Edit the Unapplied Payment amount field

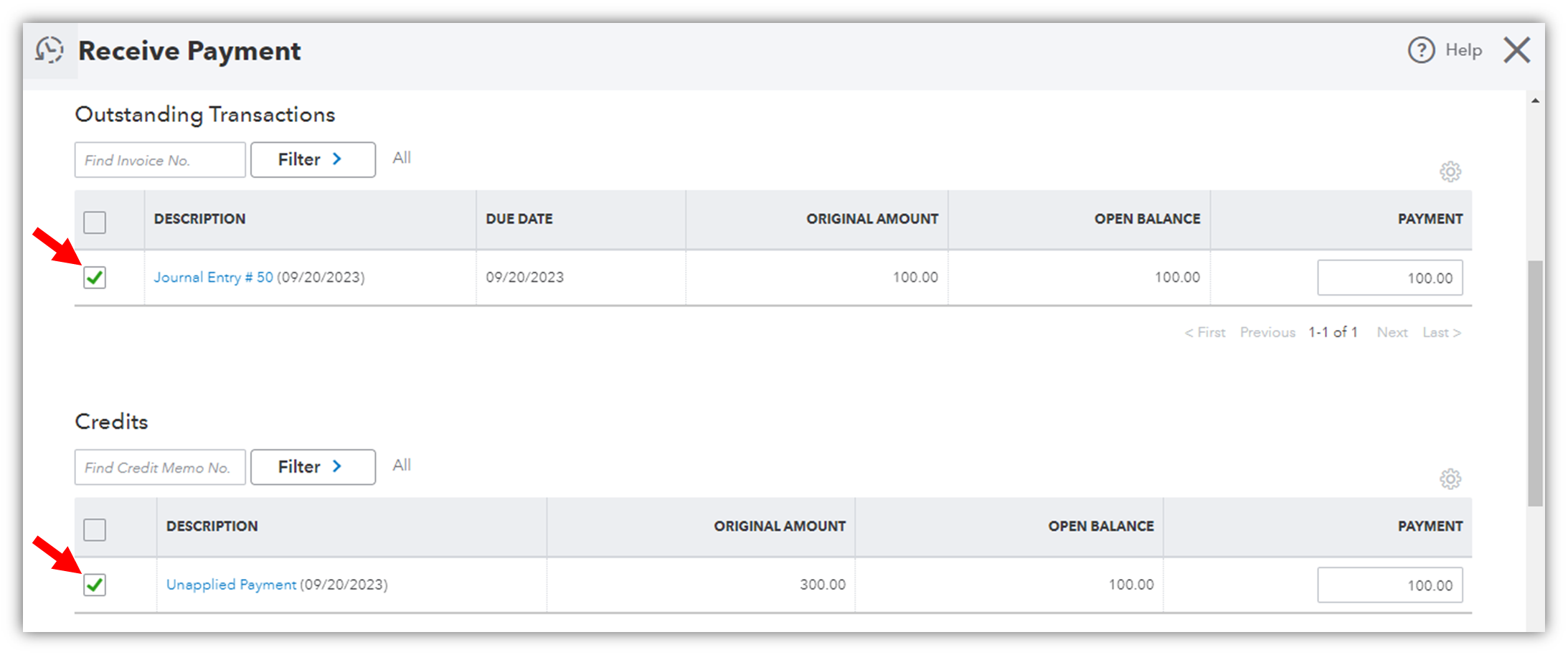pos(1389,585)
